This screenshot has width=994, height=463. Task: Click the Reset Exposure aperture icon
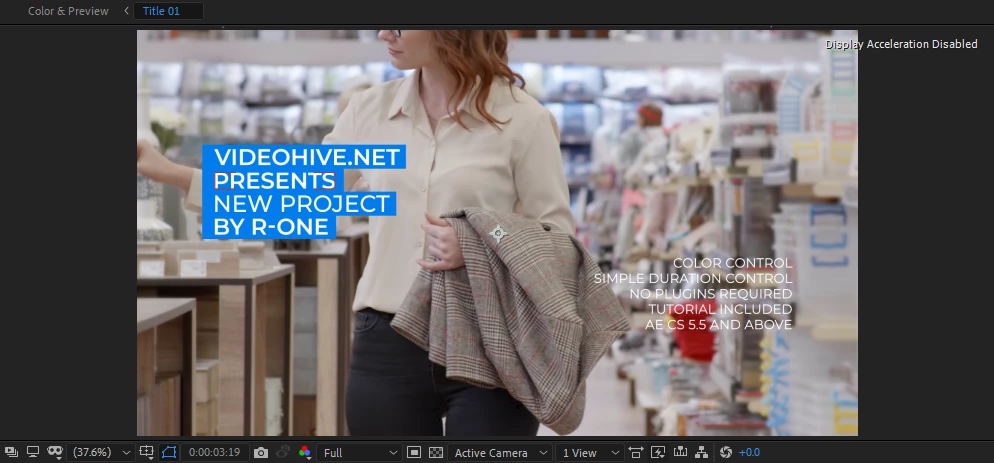(x=726, y=452)
